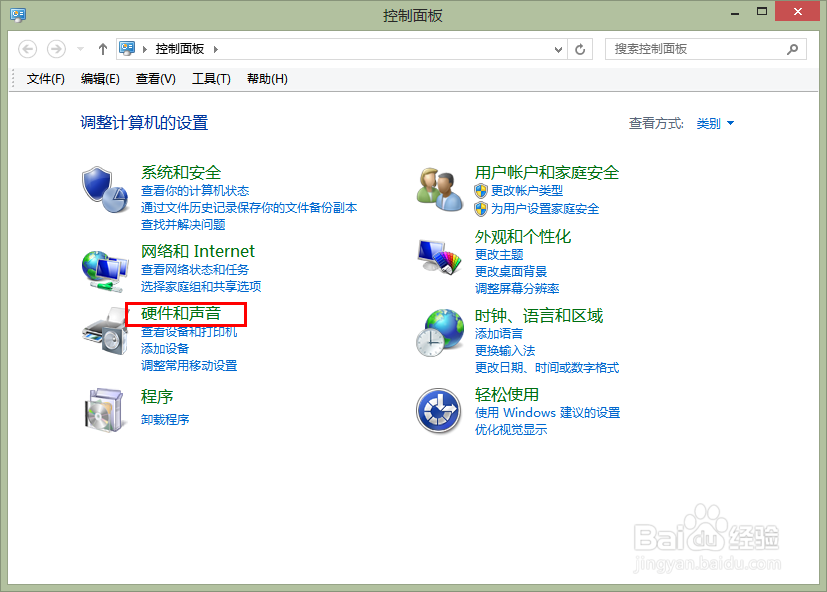Click the Forward navigation arrow
Screen dimensions: 827x592
(56, 49)
